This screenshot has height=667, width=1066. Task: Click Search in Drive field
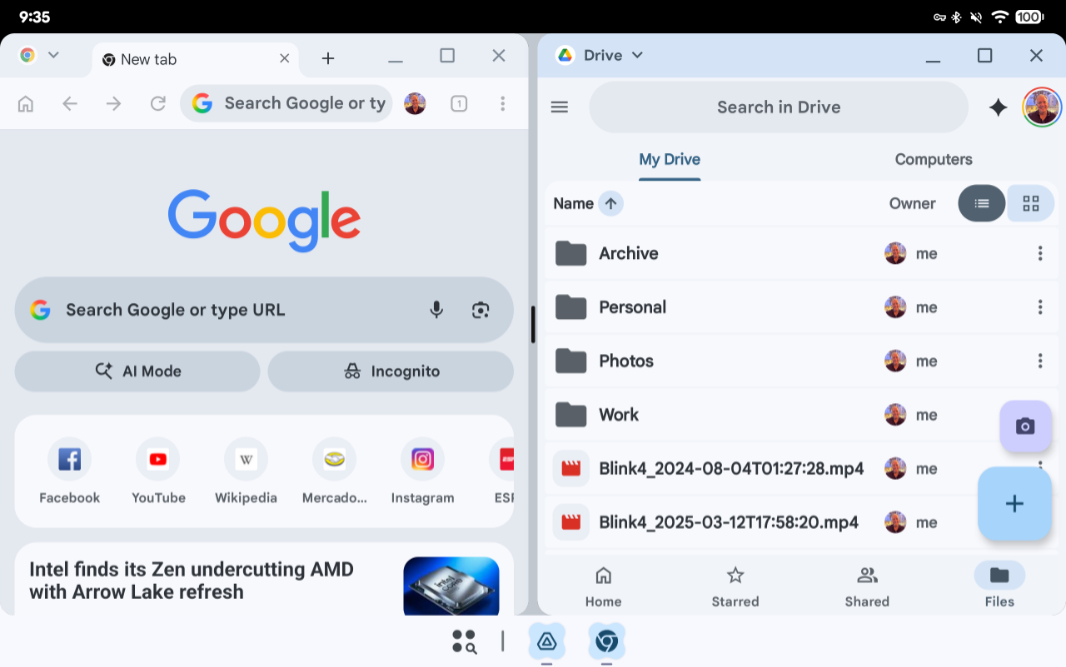click(x=778, y=107)
